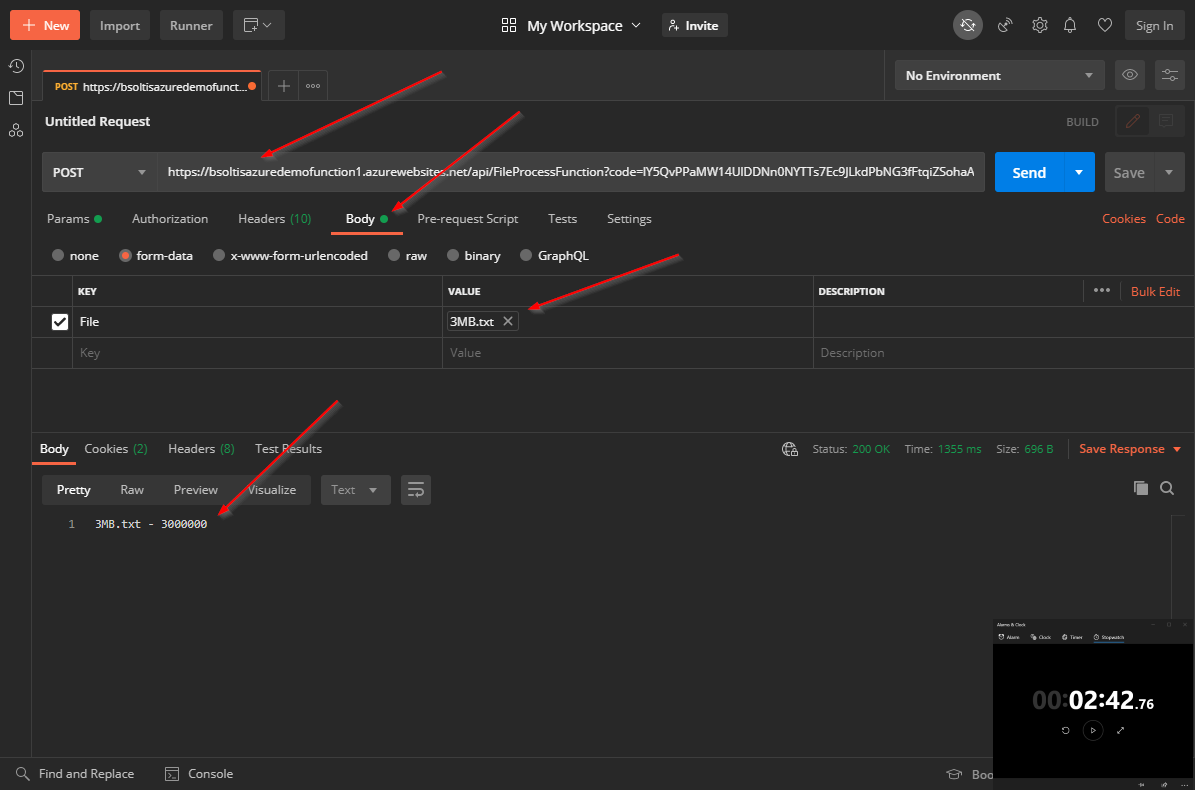Open the notifications bell icon
This screenshot has height=790, width=1195.
(1070, 25)
